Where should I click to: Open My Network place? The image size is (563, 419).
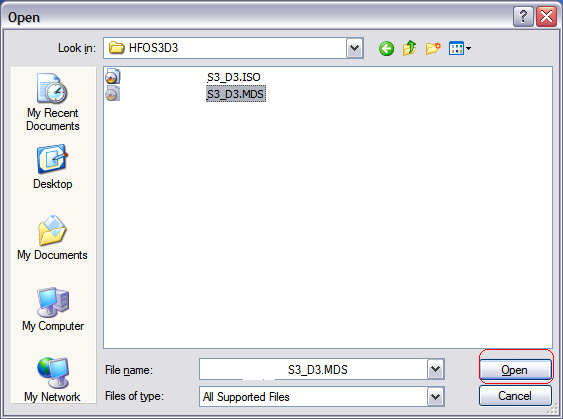[52, 380]
